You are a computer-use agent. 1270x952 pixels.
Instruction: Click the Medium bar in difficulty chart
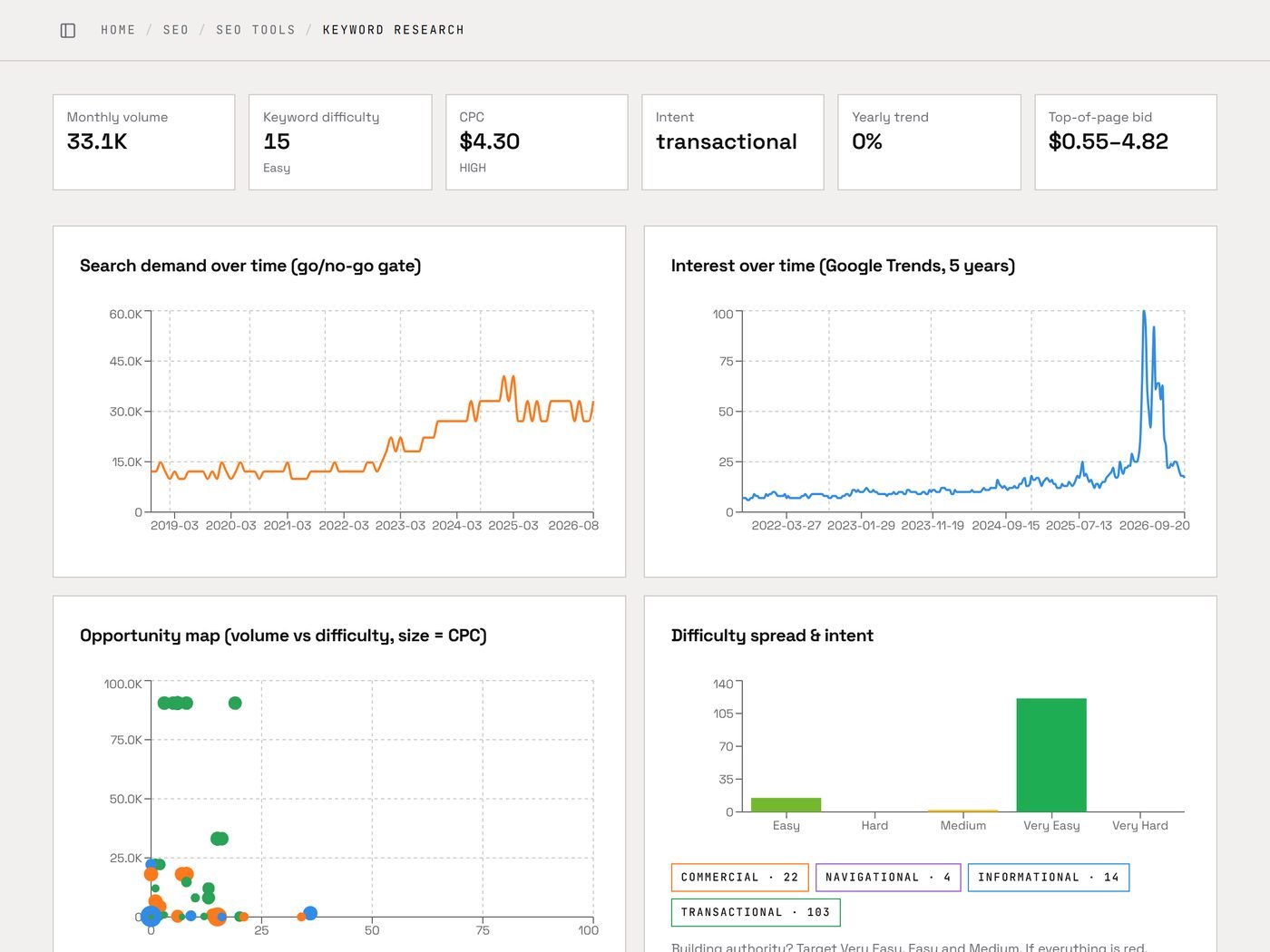click(962, 811)
